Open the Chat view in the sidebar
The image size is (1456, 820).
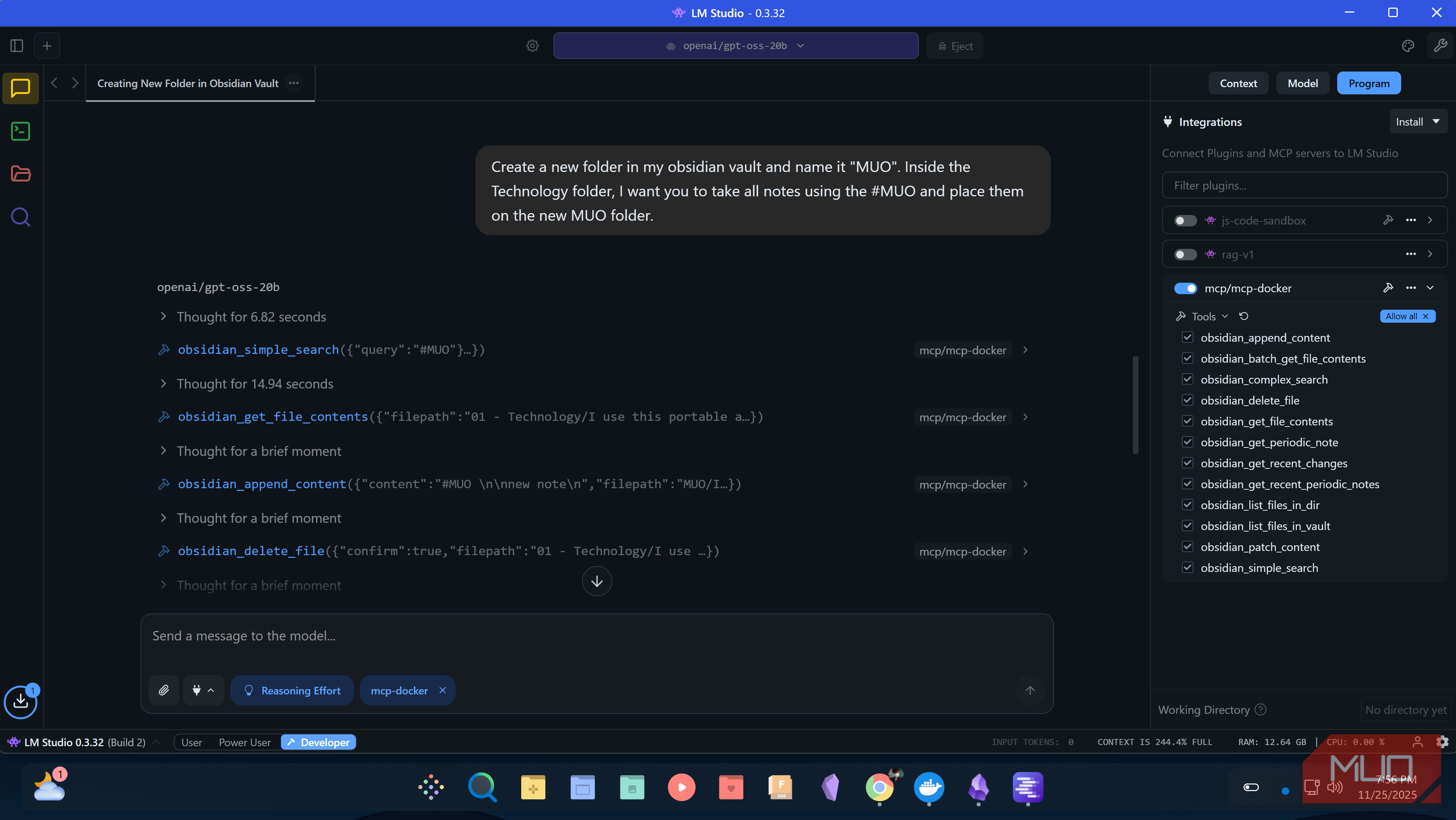[20, 88]
